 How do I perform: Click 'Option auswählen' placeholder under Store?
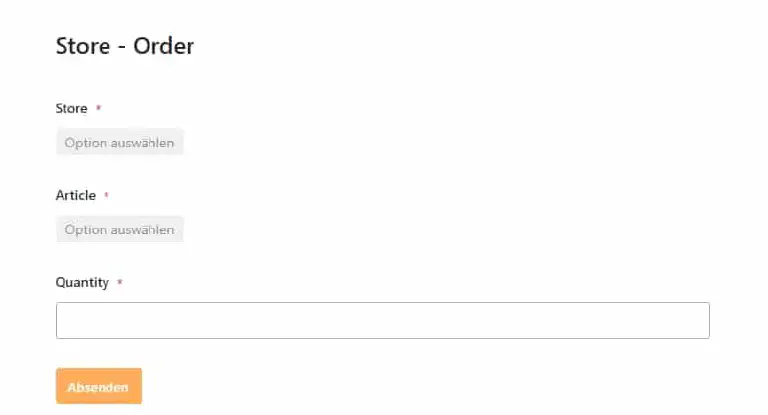(x=120, y=143)
